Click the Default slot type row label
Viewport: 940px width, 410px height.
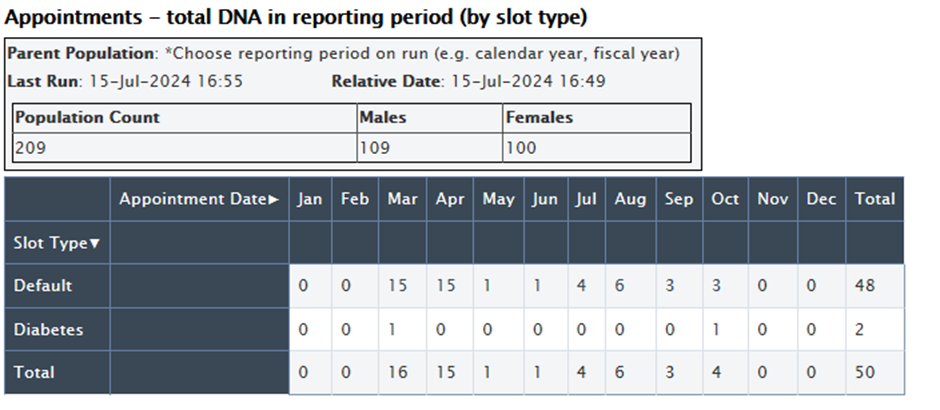coord(57,285)
